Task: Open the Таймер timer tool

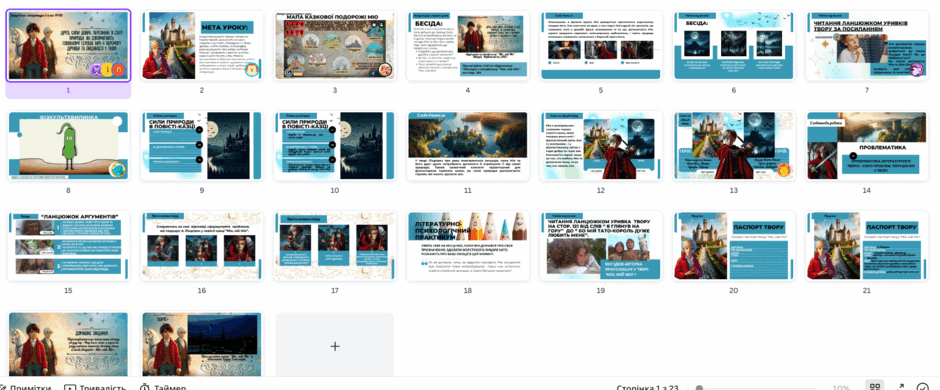Action: 163,386
